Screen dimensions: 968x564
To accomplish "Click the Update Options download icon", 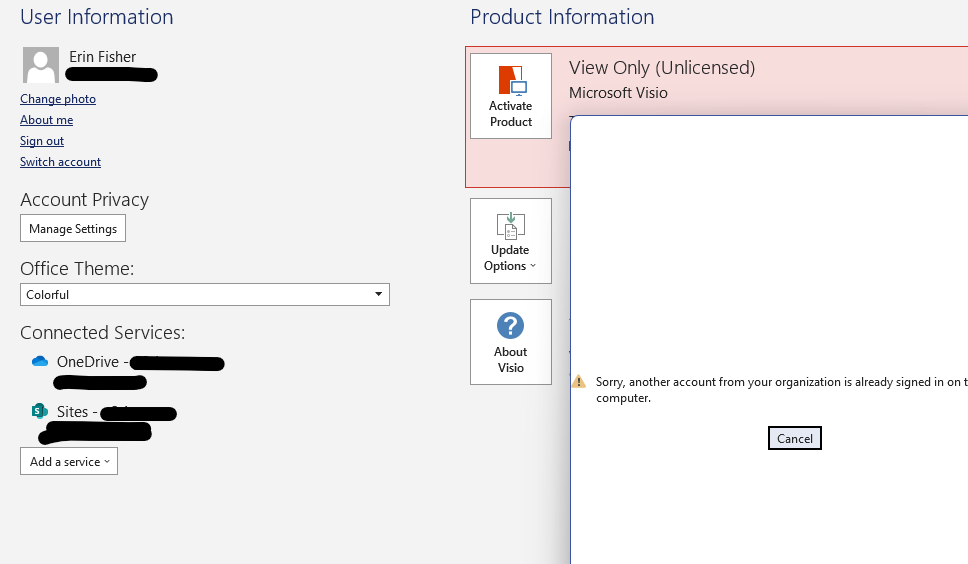I will click(x=511, y=226).
